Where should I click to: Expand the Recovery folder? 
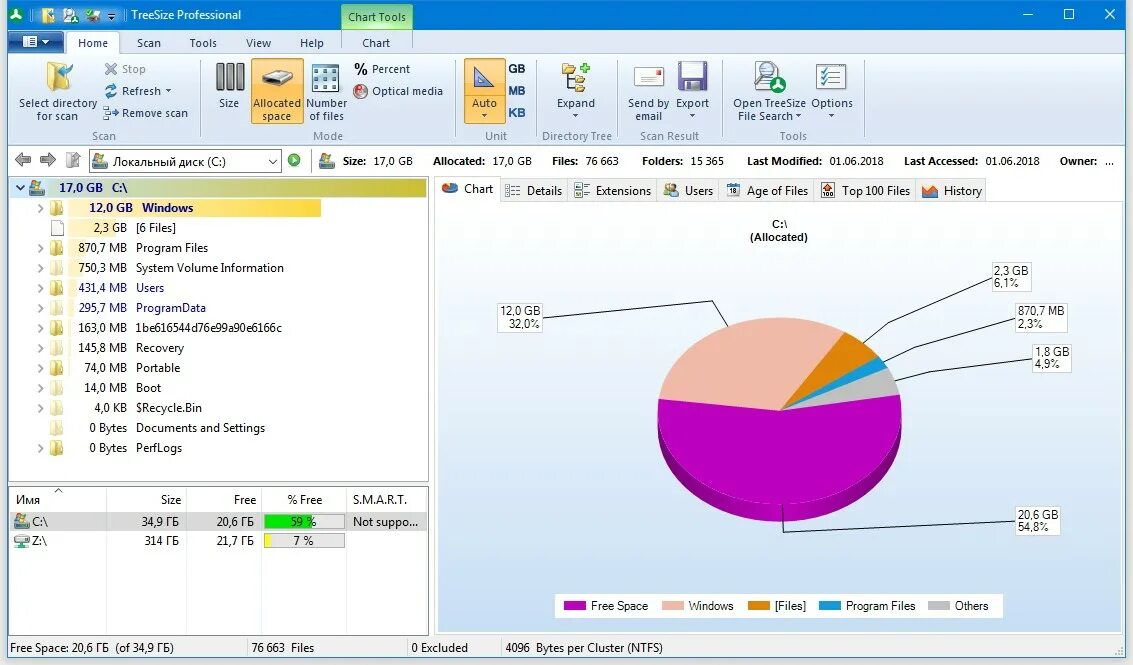pyautogui.click(x=40, y=348)
